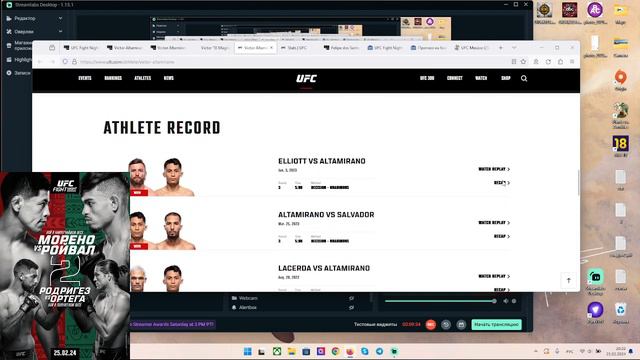Viewport: 640px width, 360px height.
Task: Click the REC record button in Streamlabs
Action: pos(431,324)
